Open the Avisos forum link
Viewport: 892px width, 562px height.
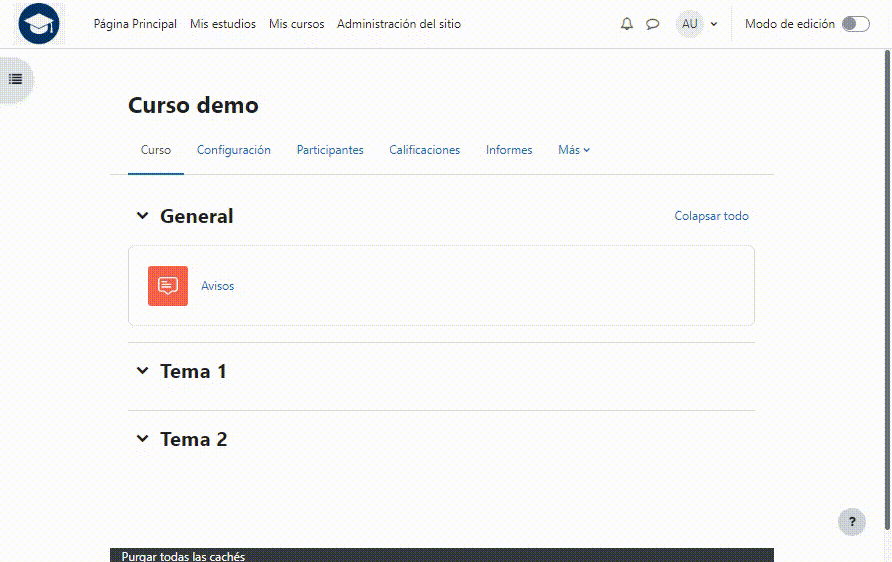click(217, 286)
